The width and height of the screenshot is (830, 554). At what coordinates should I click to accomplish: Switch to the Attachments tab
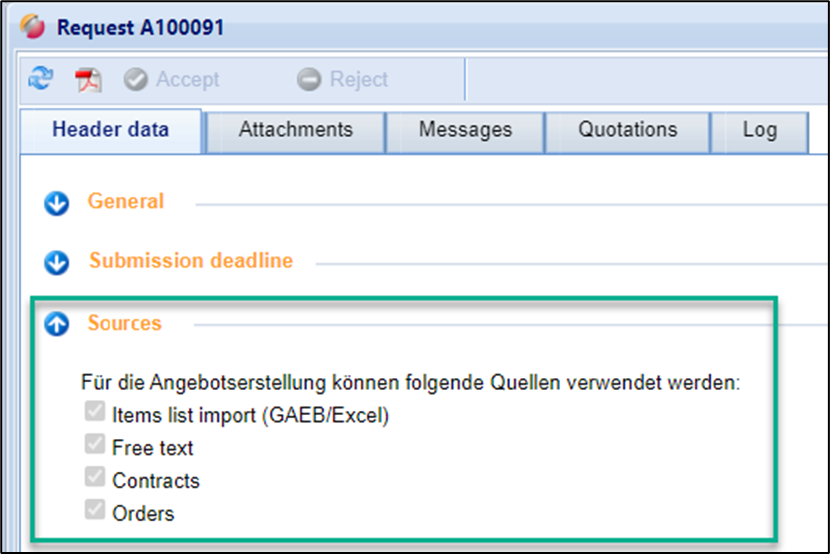(295, 130)
